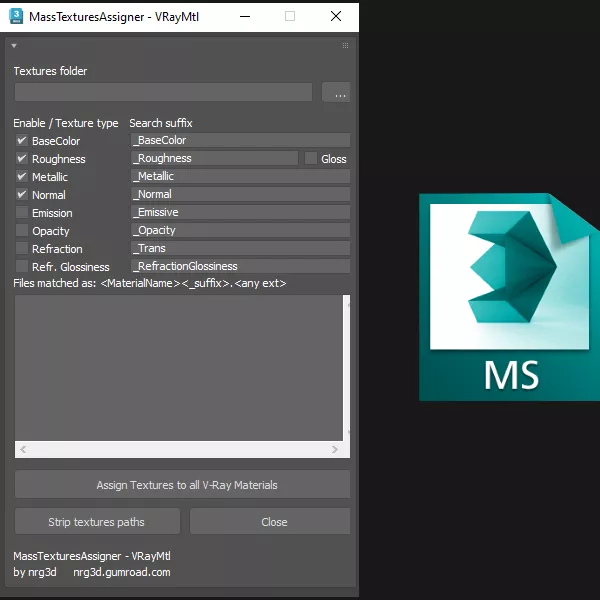Check the Refr. Glossiness checkbox
The width and height of the screenshot is (600, 600).
[22, 266]
